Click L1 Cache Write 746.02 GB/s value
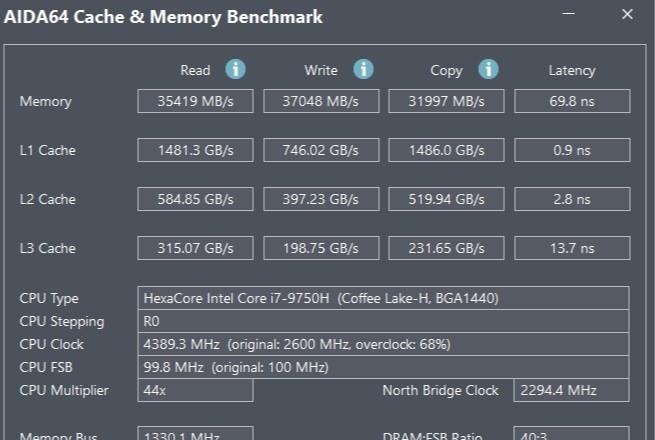The image size is (655, 440). click(x=321, y=150)
